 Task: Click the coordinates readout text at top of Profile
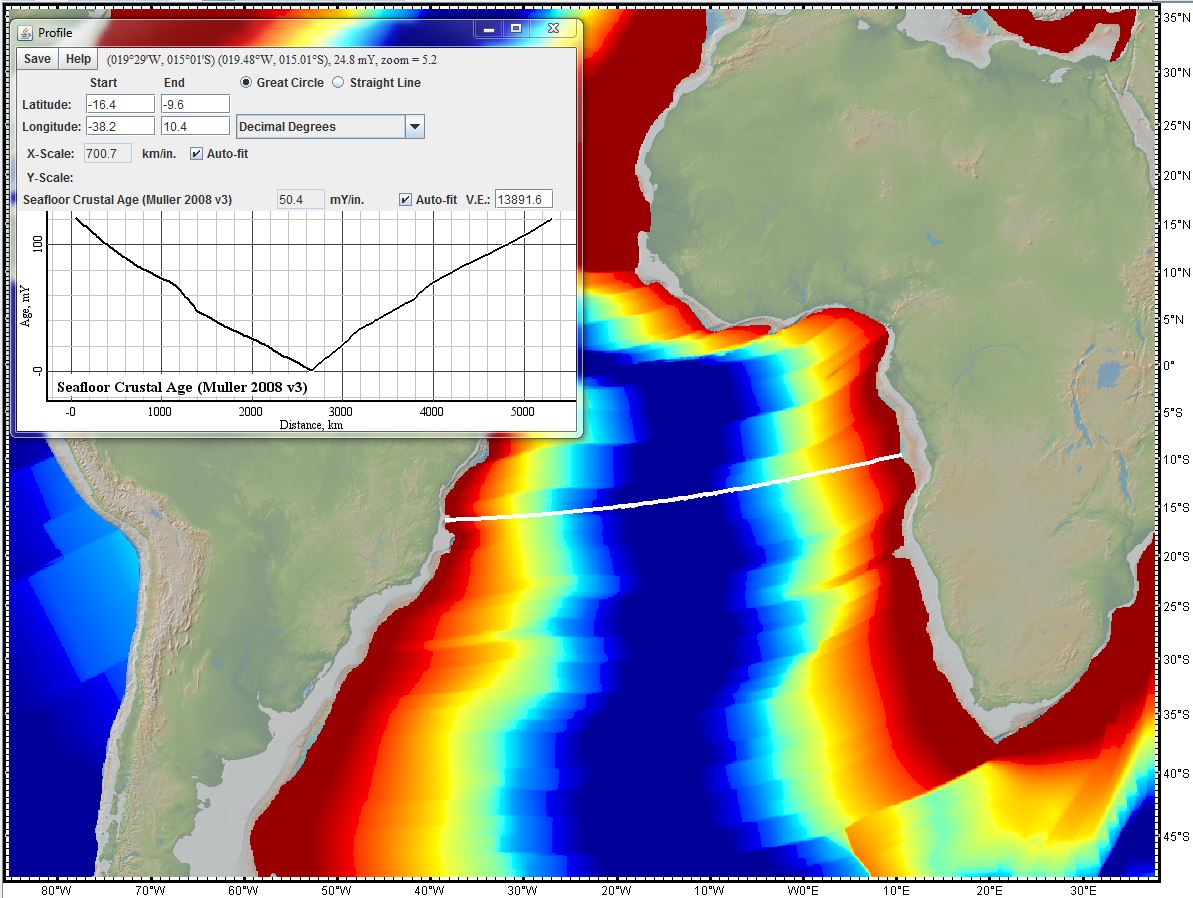(x=272, y=59)
